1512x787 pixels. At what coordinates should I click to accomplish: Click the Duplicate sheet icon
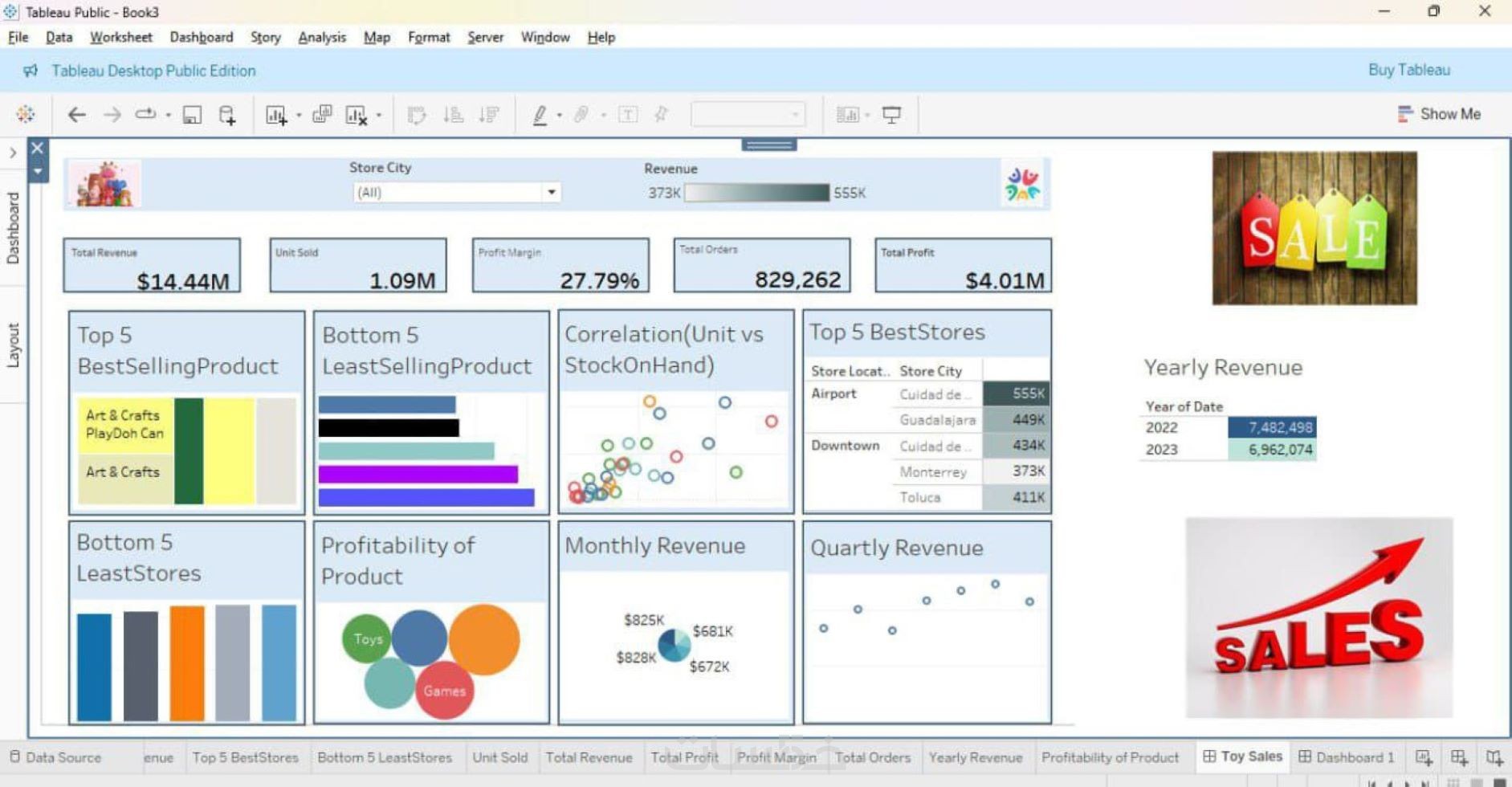coord(322,115)
